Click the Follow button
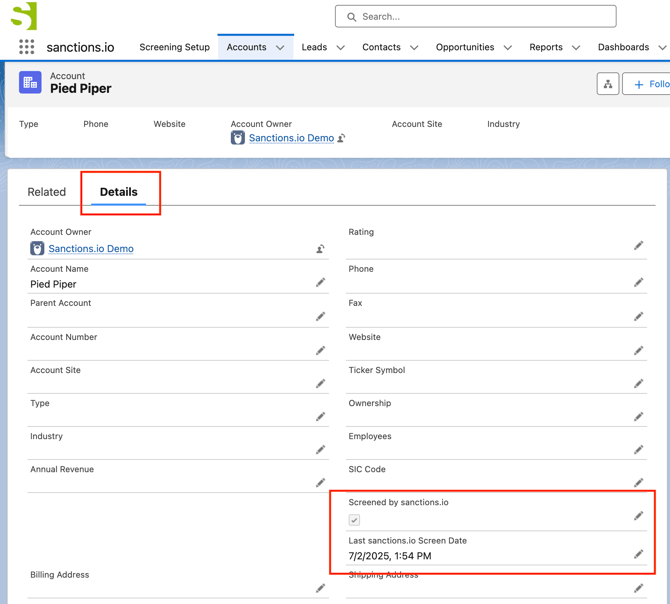Image resolution: width=670 pixels, height=604 pixels. [x=646, y=84]
